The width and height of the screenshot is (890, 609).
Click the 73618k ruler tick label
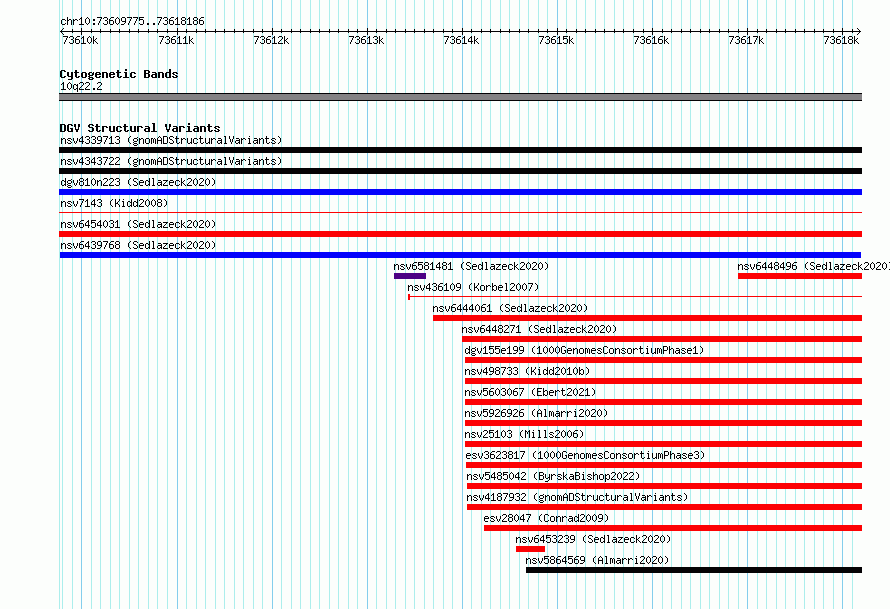(841, 40)
